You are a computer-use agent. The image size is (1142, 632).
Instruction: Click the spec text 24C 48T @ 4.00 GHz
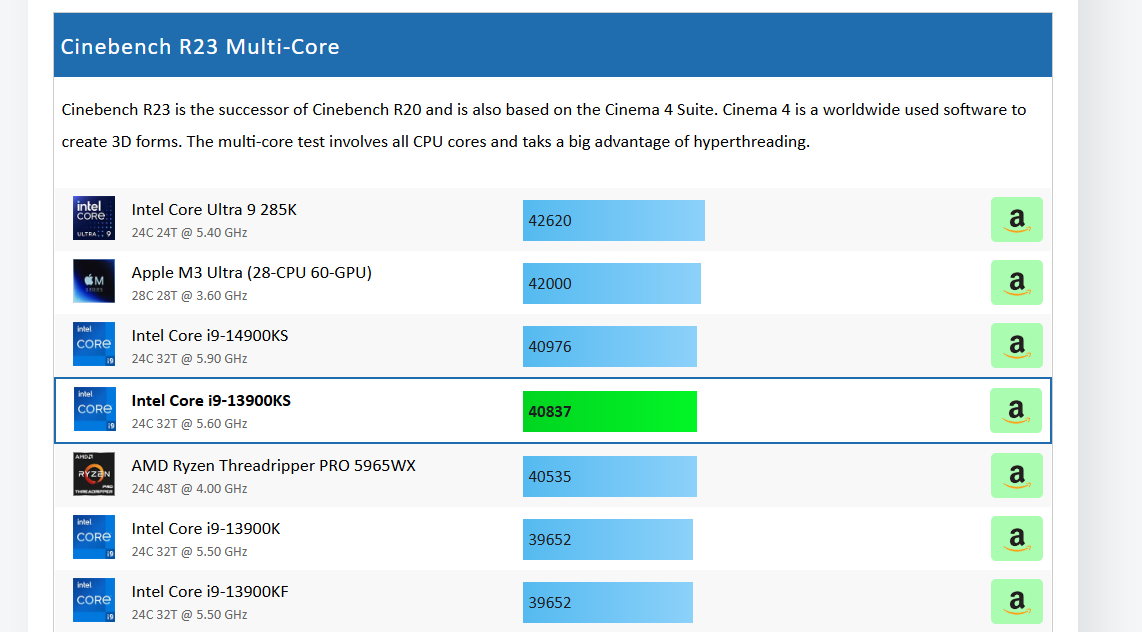coord(189,489)
